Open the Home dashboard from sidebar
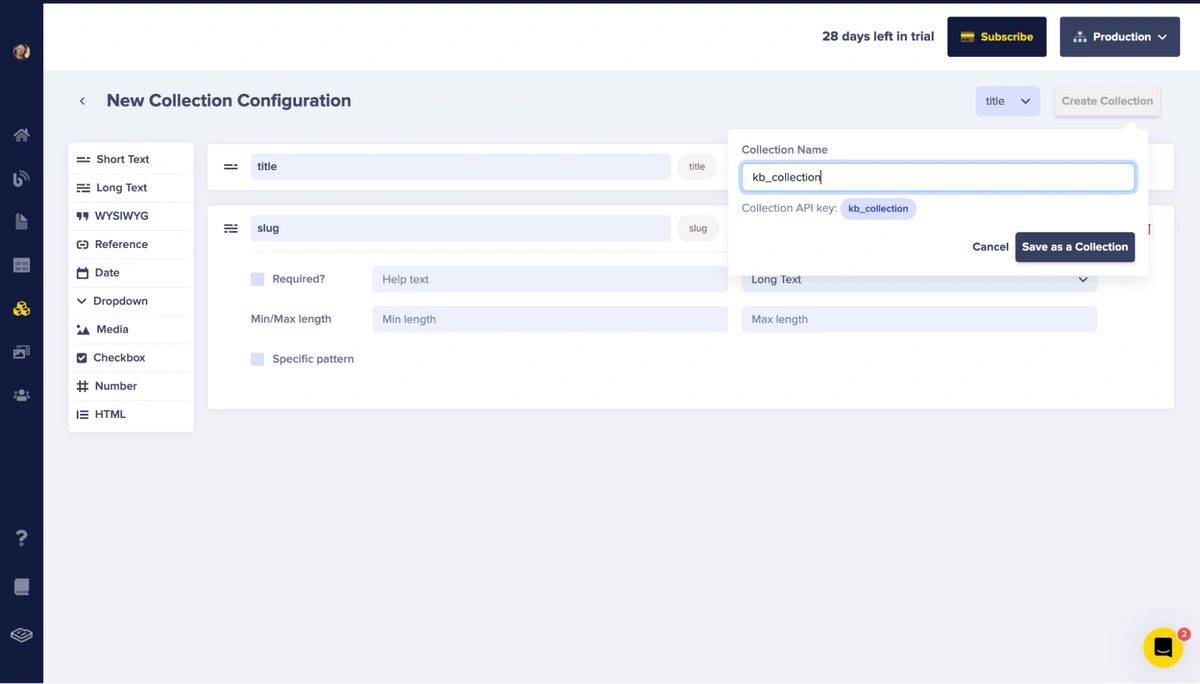The width and height of the screenshot is (1200, 684). (x=21, y=135)
